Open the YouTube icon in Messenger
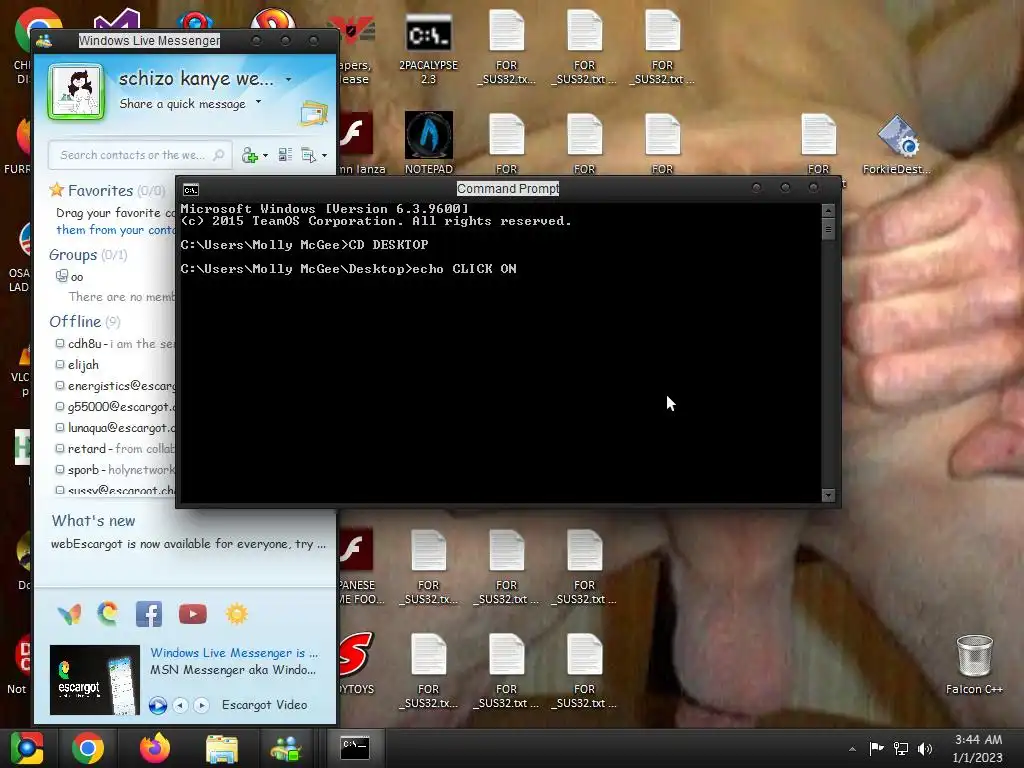This screenshot has width=1024, height=768. pos(193,614)
